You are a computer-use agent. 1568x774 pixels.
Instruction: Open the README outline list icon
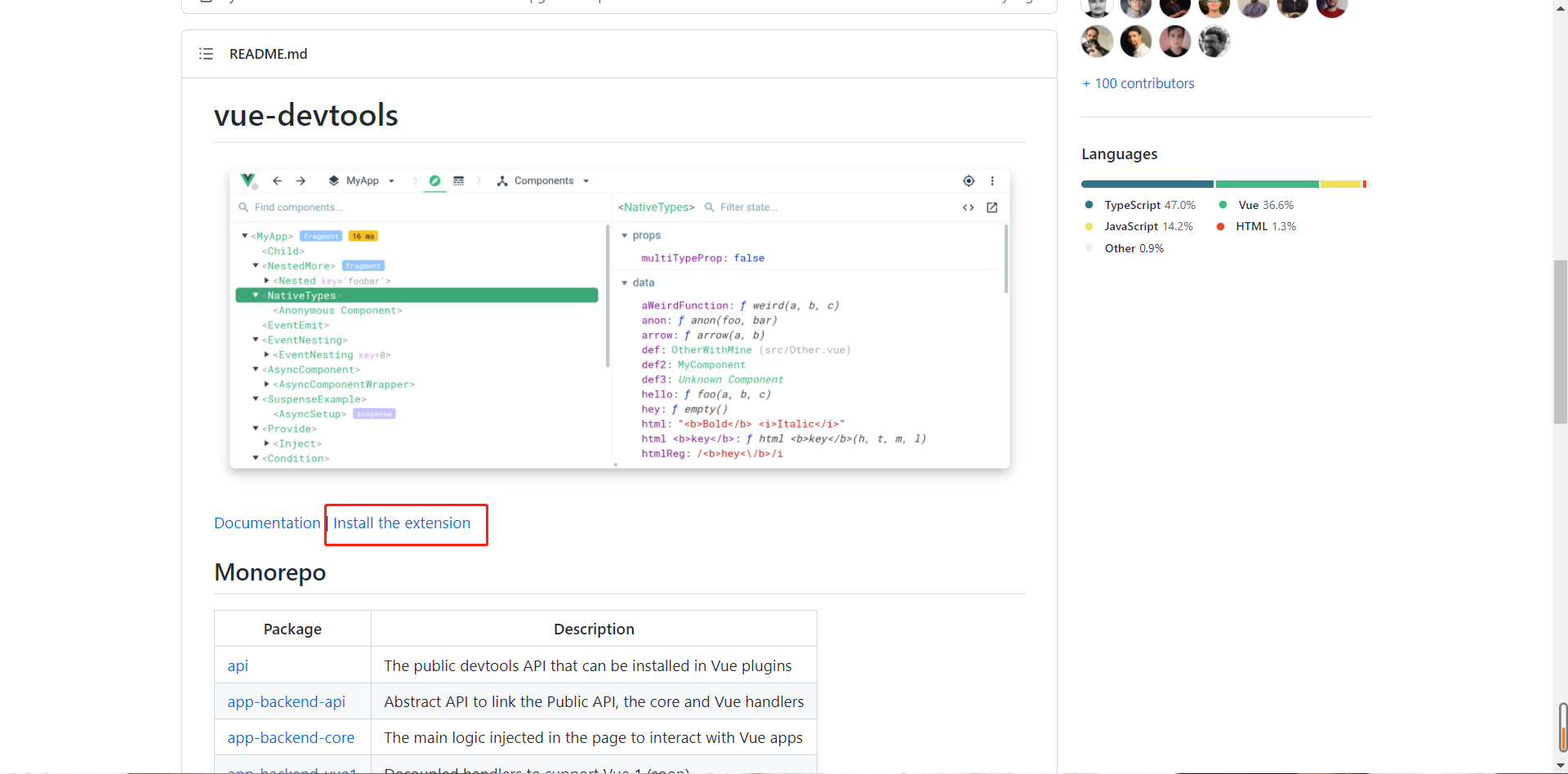[206, 54]
